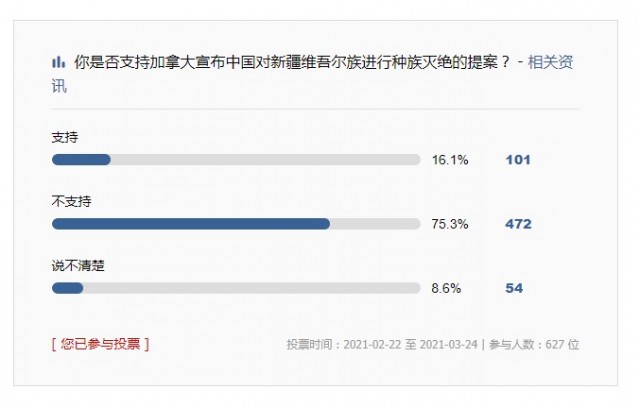Click the horizontal divider under the title
This screenshot has width=640, height=408.
316,109
